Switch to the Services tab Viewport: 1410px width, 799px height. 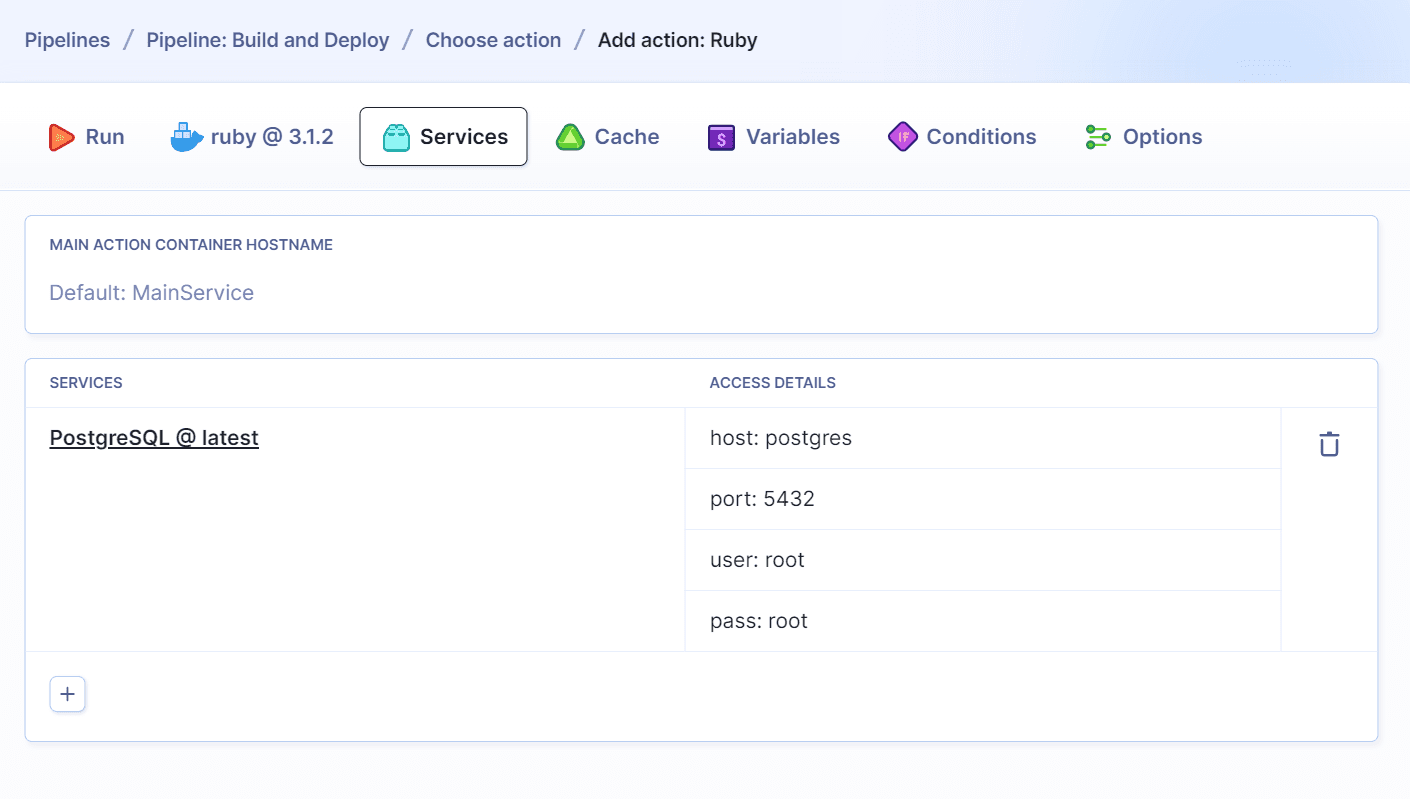click(x=443, y=137)
